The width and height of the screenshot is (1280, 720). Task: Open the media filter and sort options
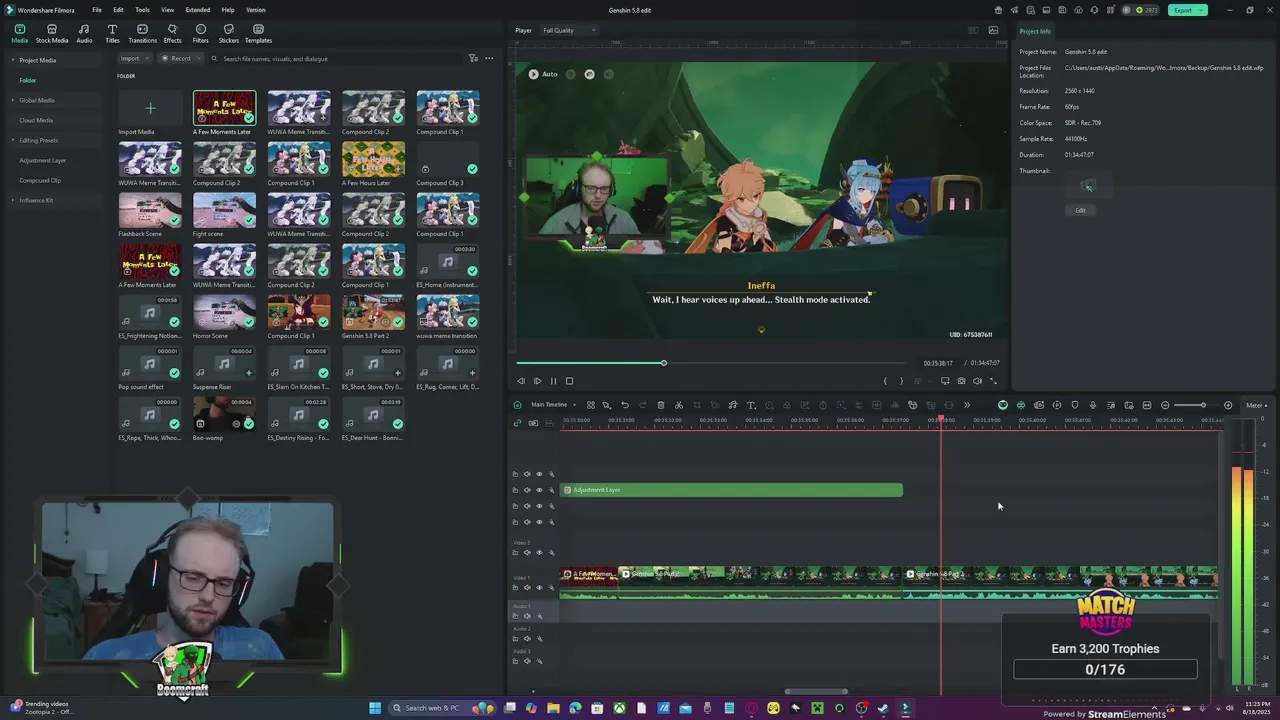[x=473, y=58]
